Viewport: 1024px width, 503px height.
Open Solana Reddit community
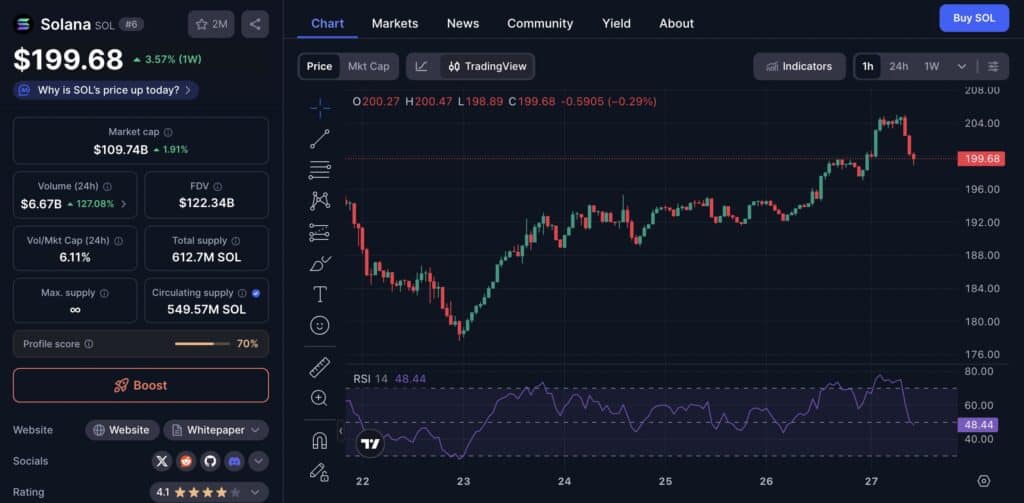pos(186,461)
